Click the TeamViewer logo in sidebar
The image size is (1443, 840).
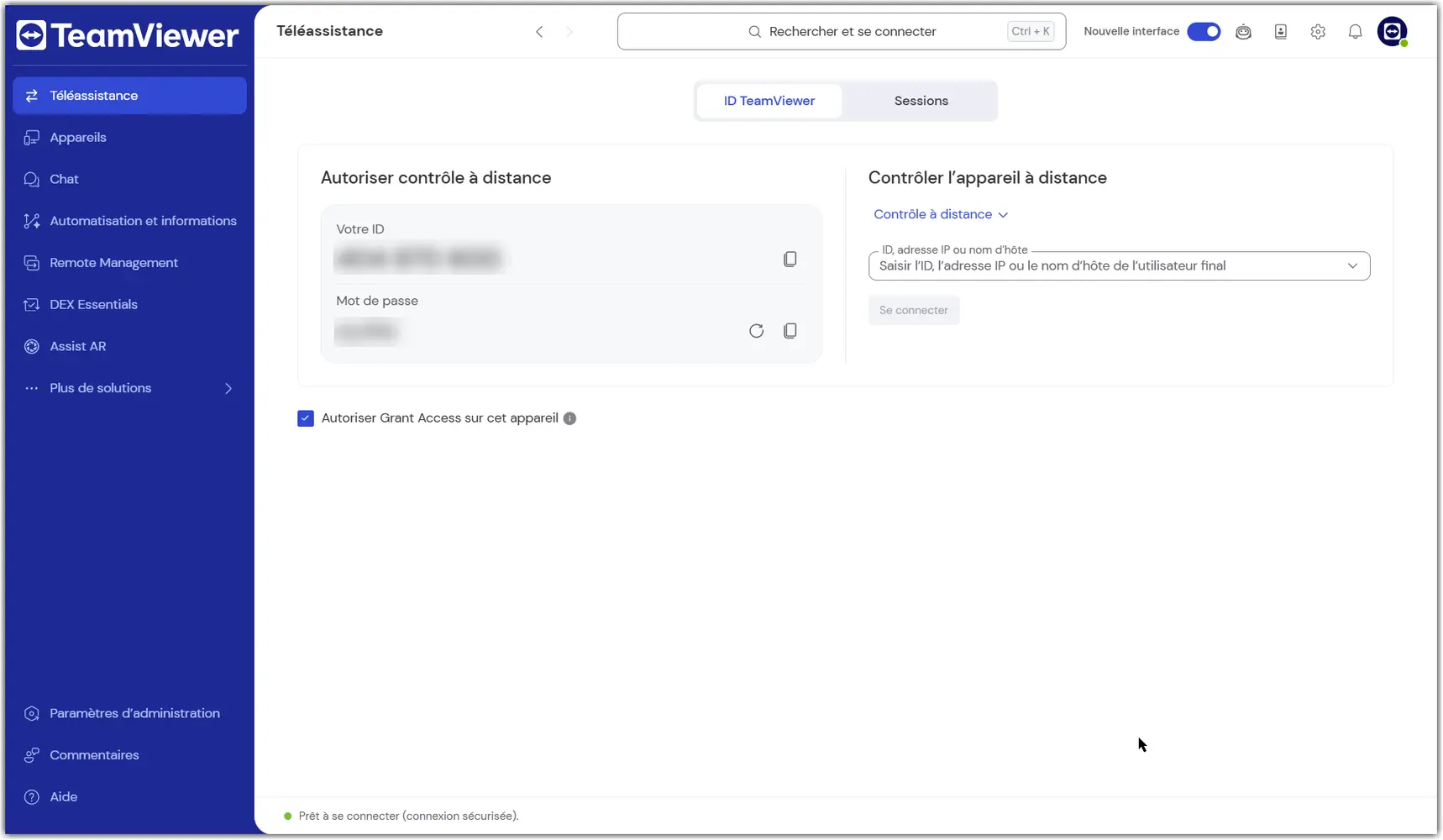point(128,35)
